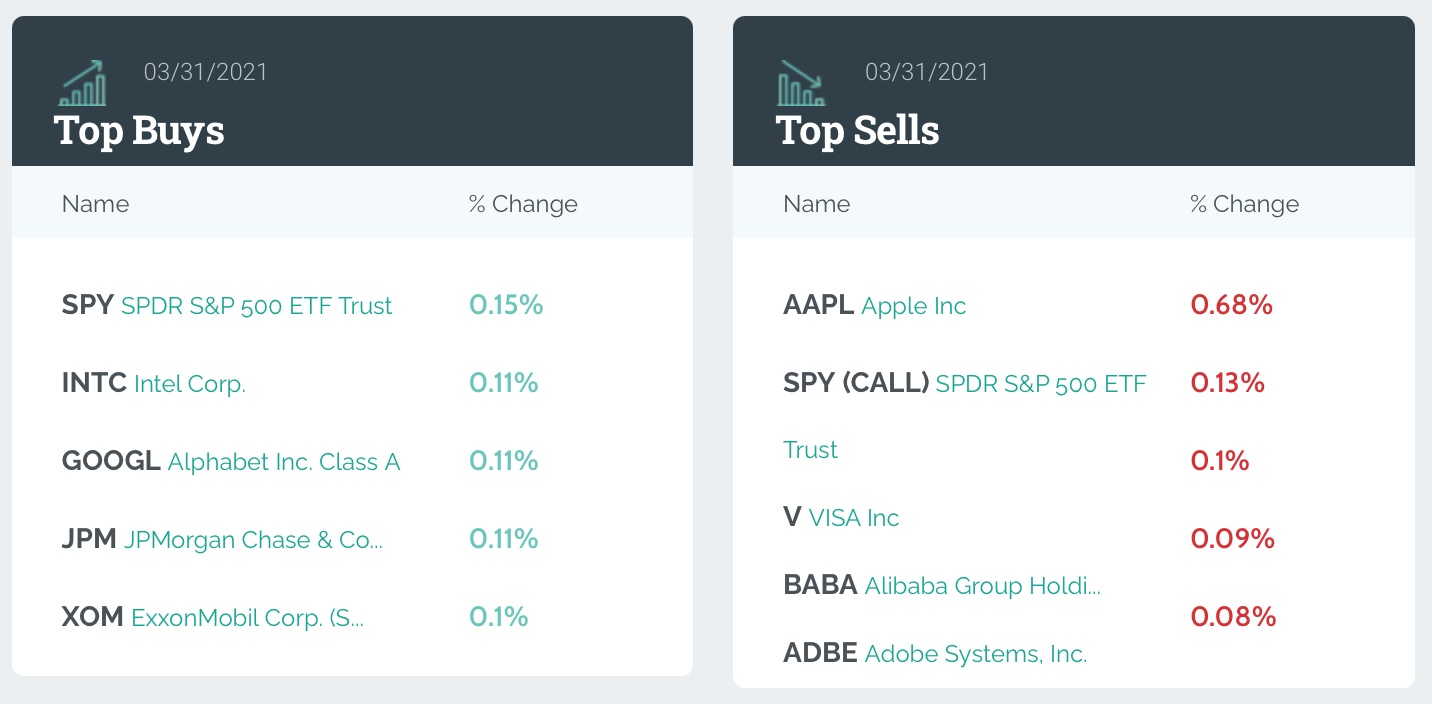Open the INTC Intel Corp. link
This screenshot has width=1432, height=704.
(x=154, y=383)
